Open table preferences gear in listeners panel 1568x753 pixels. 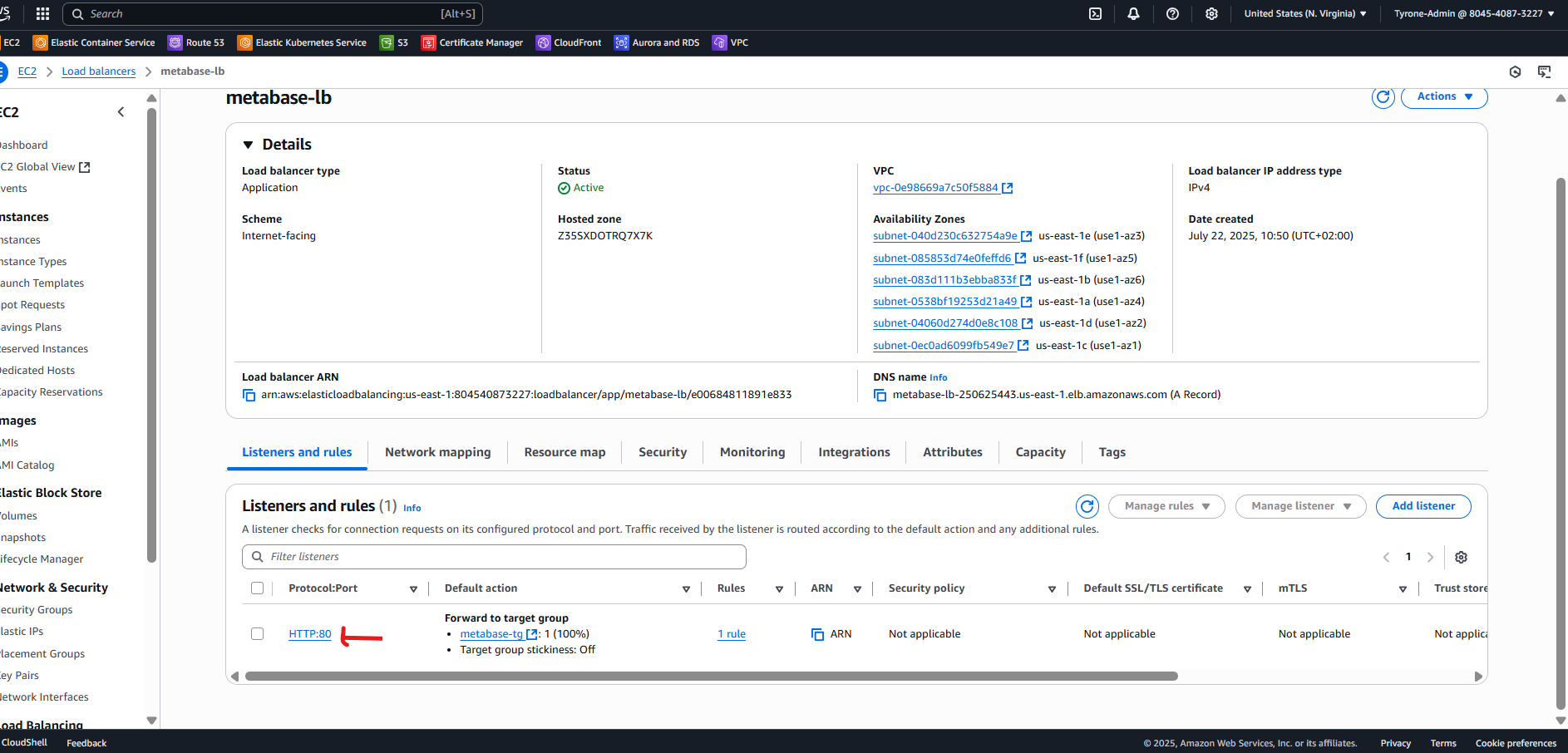(x=1462, y=557)
